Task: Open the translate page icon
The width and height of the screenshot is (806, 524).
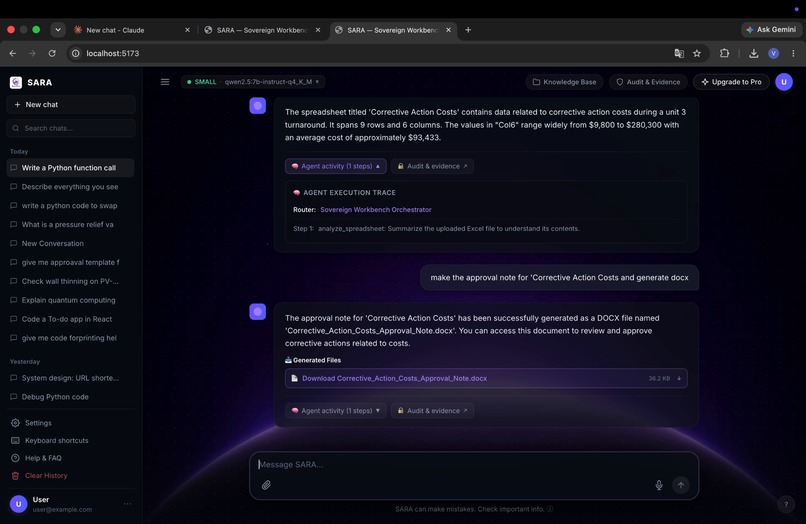Action: click(x=679, y=53)
